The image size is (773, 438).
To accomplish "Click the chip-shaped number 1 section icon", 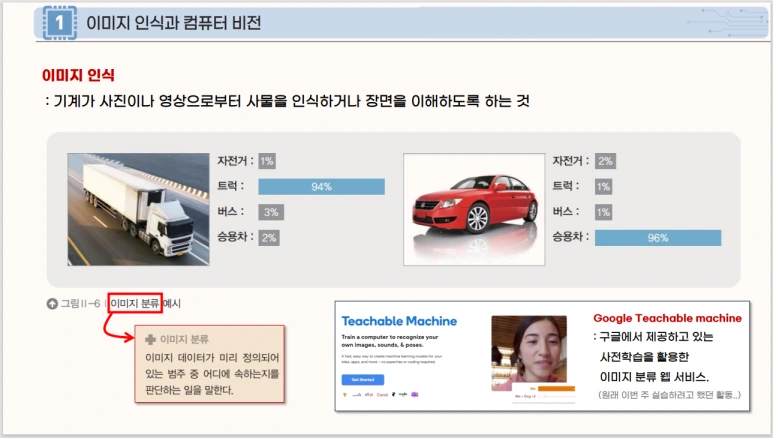I will pos(60,22).
